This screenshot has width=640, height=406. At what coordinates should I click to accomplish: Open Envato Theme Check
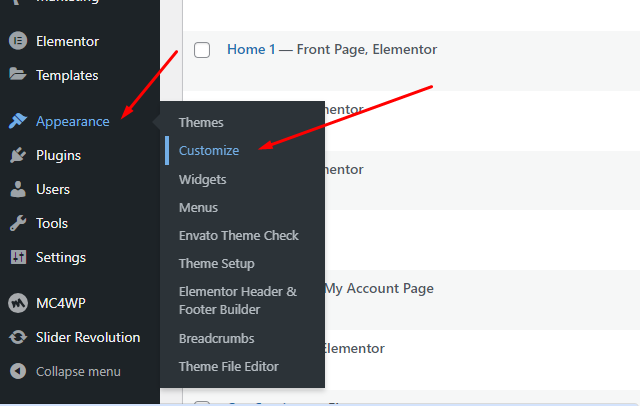pos(238,235)
